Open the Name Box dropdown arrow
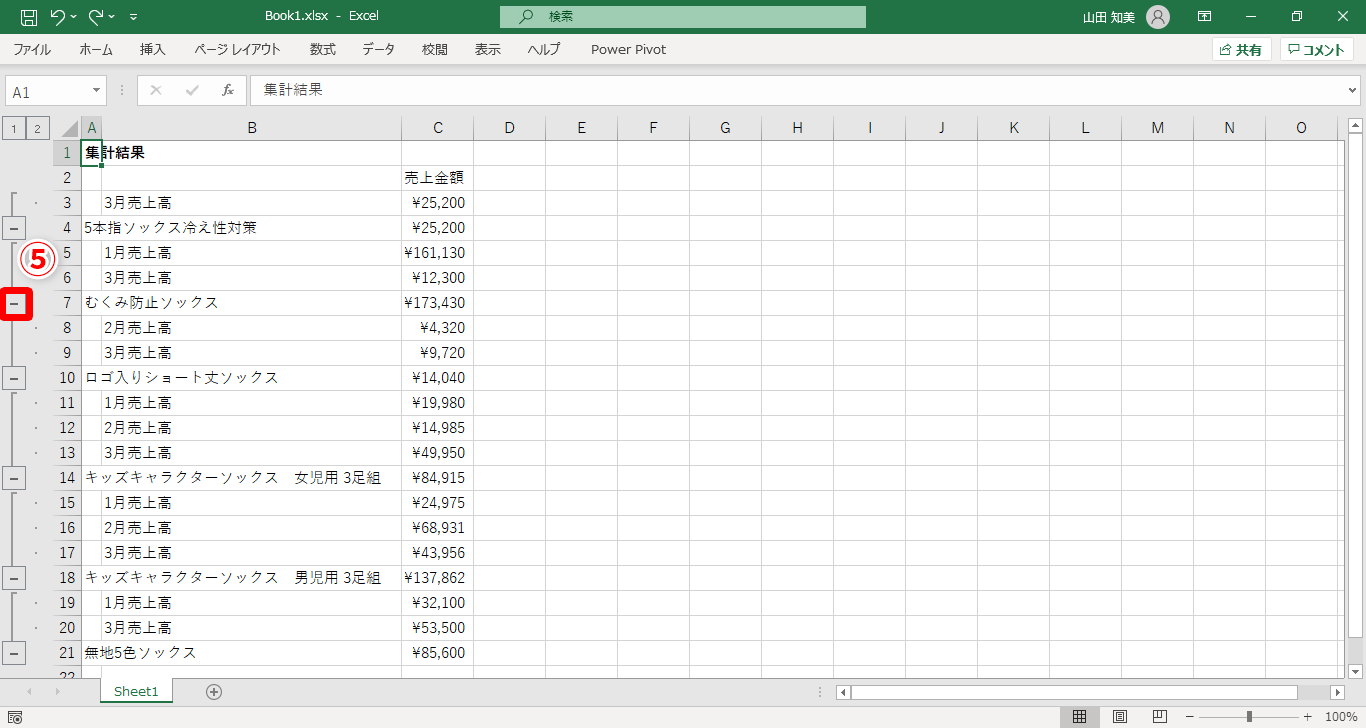Viewport: 1366px width, 728px height. pyautogui.click(x=97, y=91)
